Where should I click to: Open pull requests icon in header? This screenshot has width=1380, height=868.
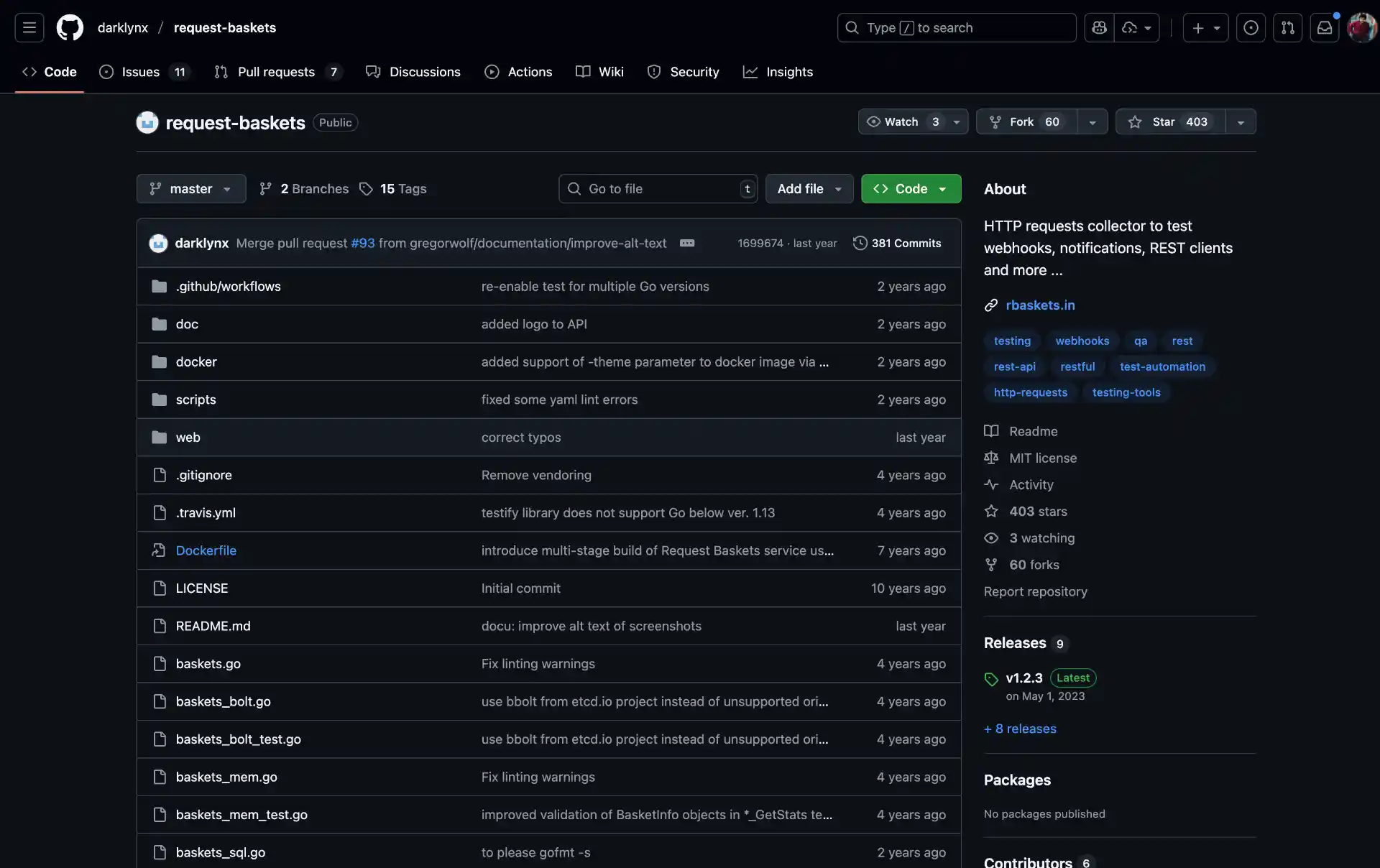pyautogui.click(x=1287, y=27)
